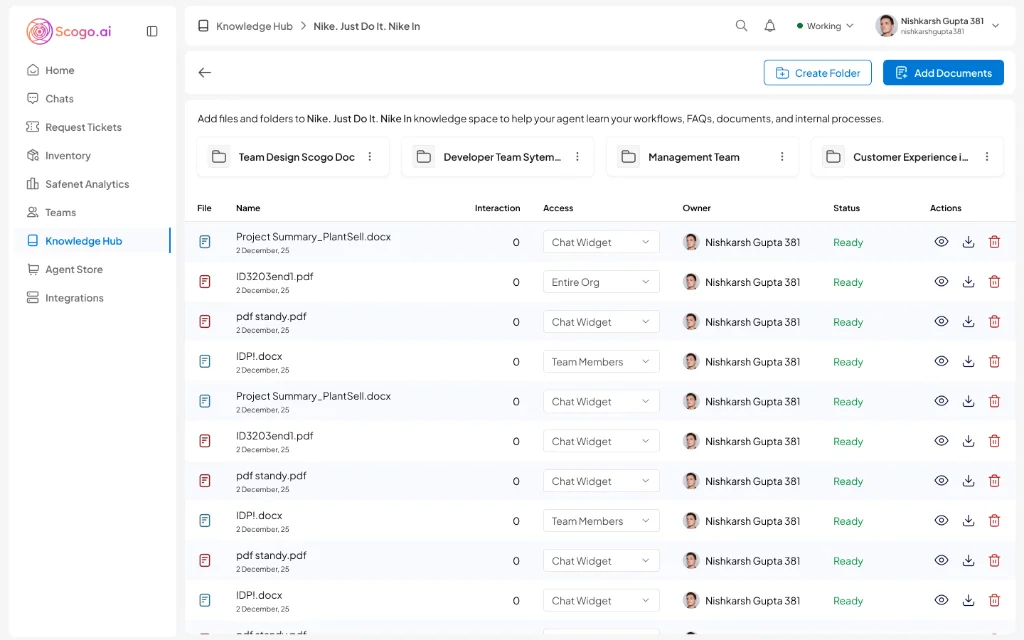1024x640 pixels.
Task: Download ID3203end1.pdf using the download icon
Action: [968, 281]
